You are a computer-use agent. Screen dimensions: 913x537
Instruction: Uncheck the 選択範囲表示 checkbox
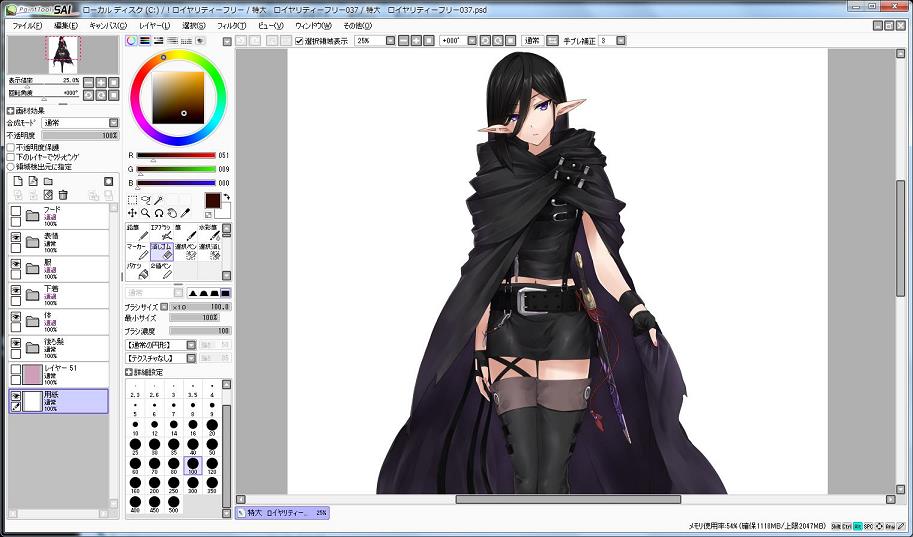[x=300, y=41]
